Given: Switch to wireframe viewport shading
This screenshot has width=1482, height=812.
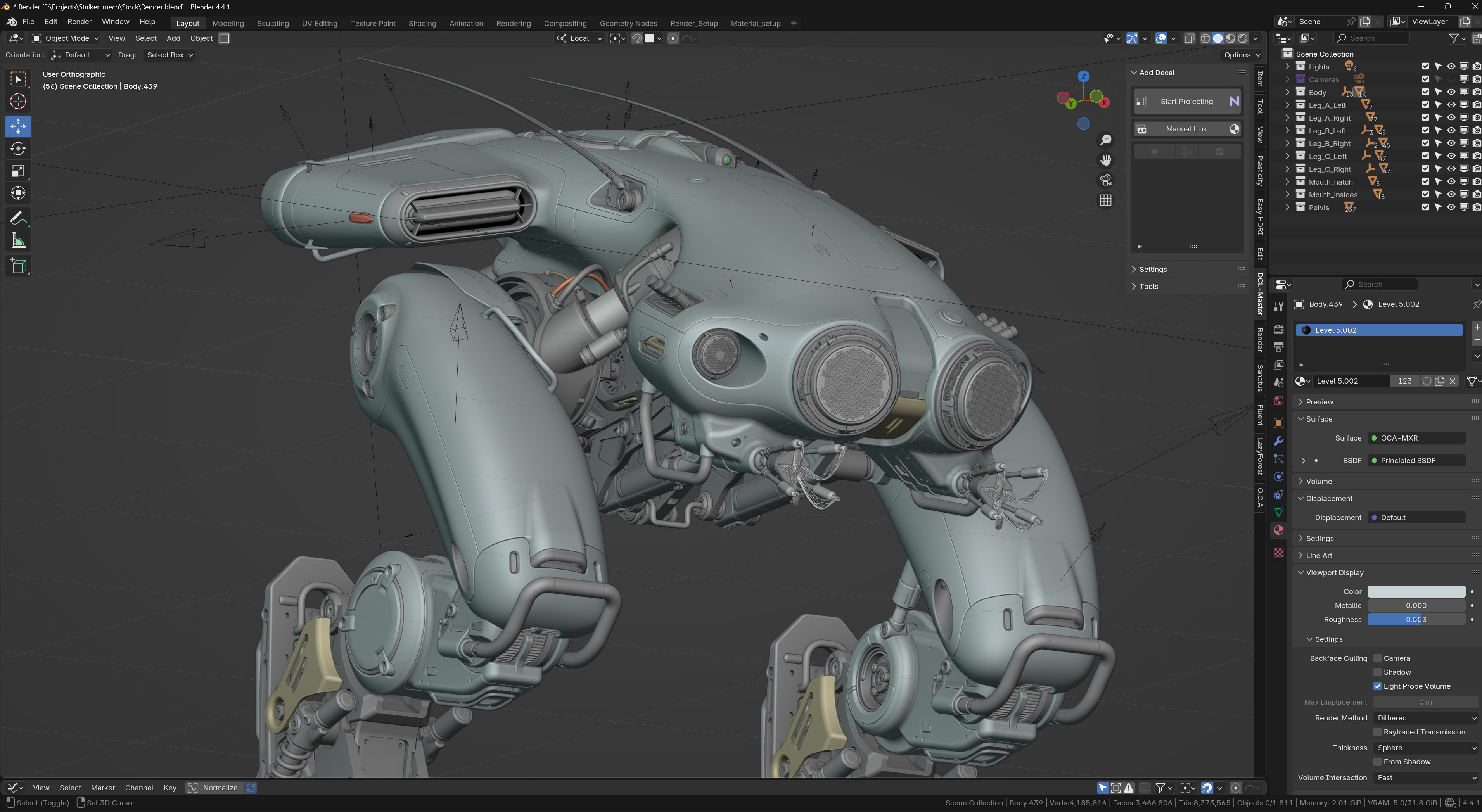Looking at the screenshot, I should [1205, 38].
